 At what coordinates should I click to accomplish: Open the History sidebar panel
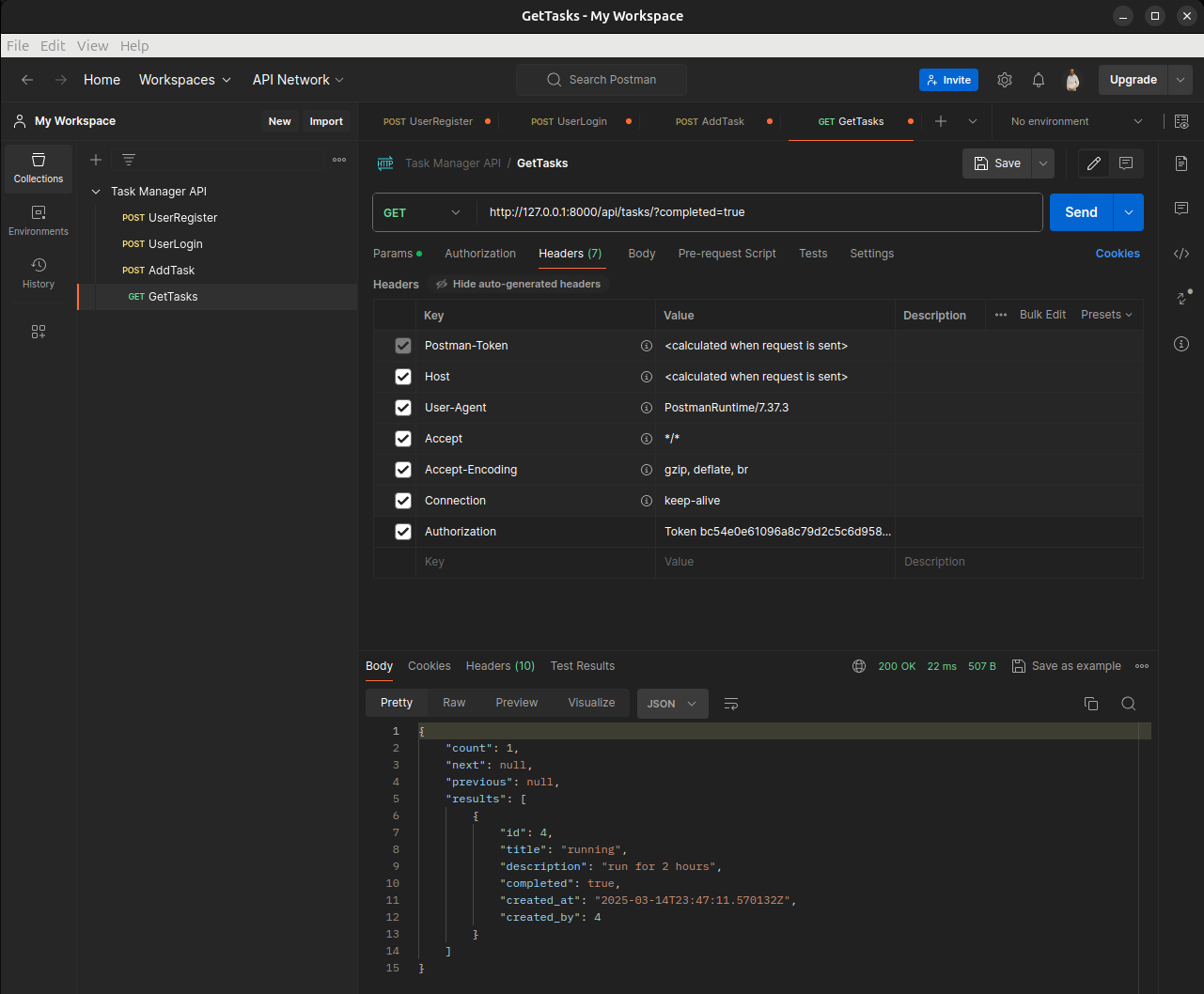tap(39, 273)
